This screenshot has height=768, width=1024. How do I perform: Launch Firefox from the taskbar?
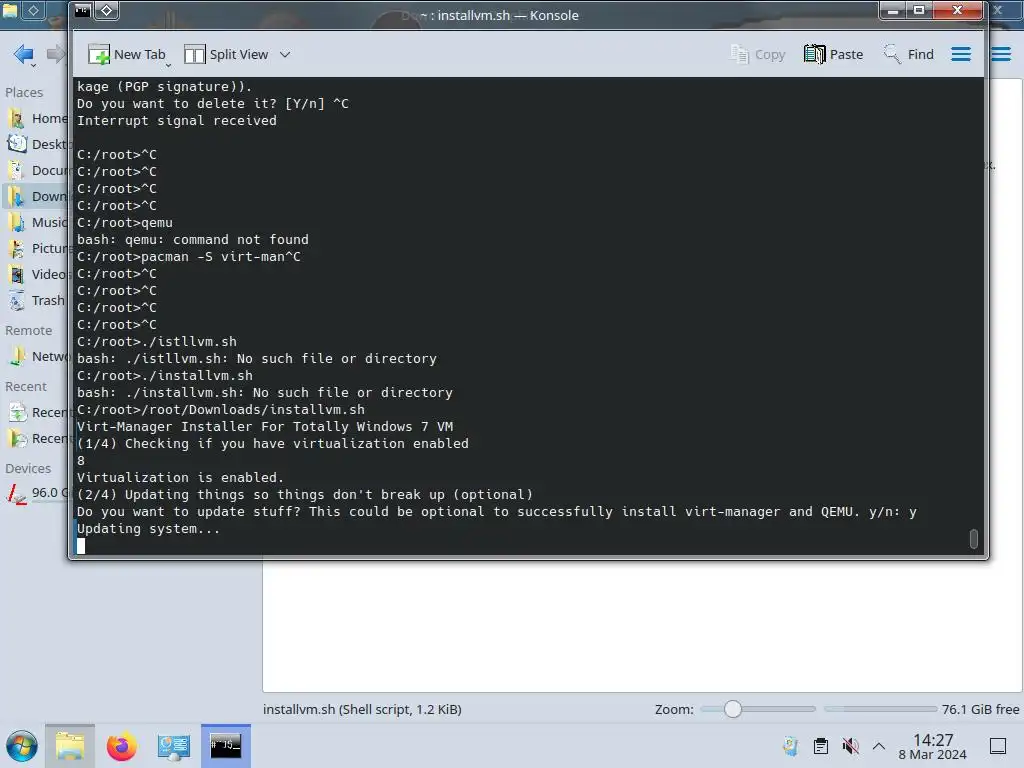pos(121,746)
